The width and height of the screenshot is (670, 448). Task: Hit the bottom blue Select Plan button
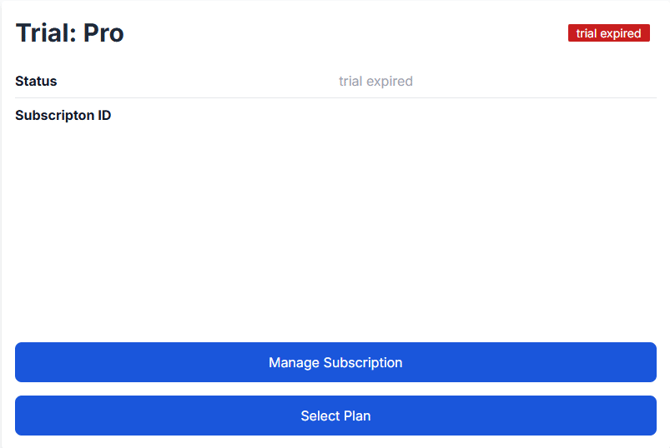[x=335, y=415]
